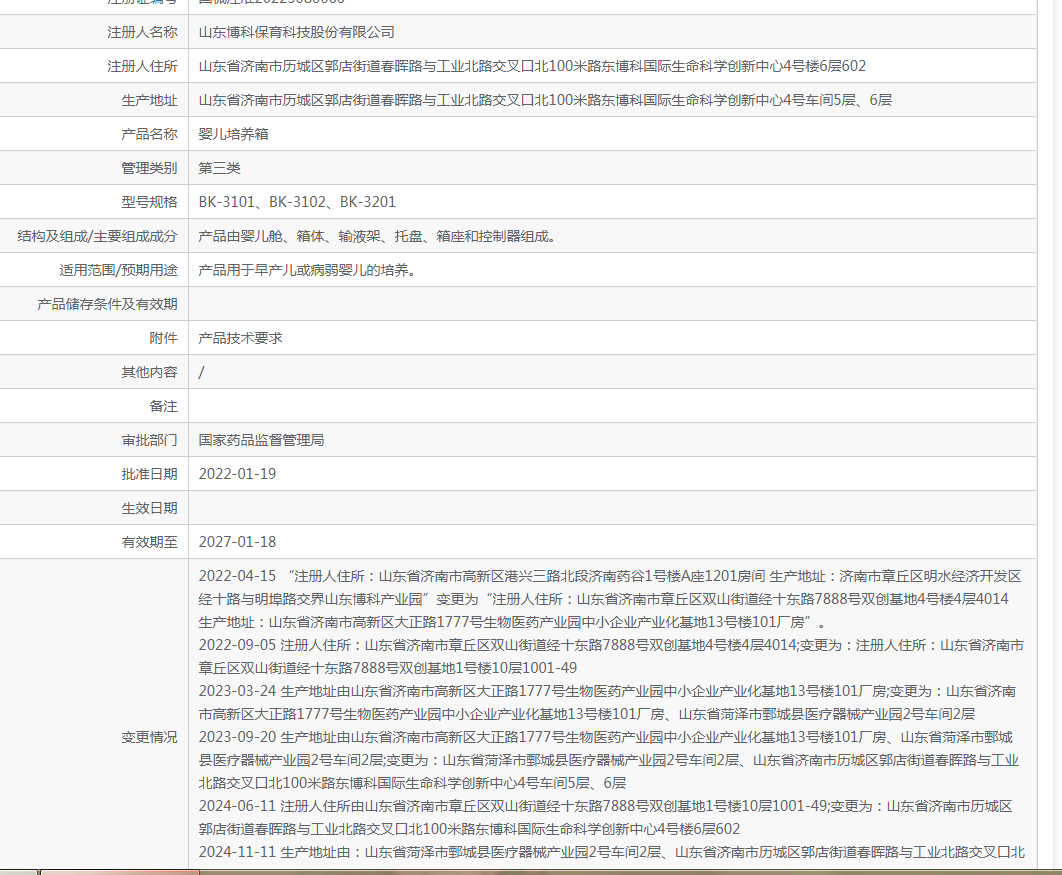Click the 管理类别 label
Screen dimensions: 1062x875
149,168
